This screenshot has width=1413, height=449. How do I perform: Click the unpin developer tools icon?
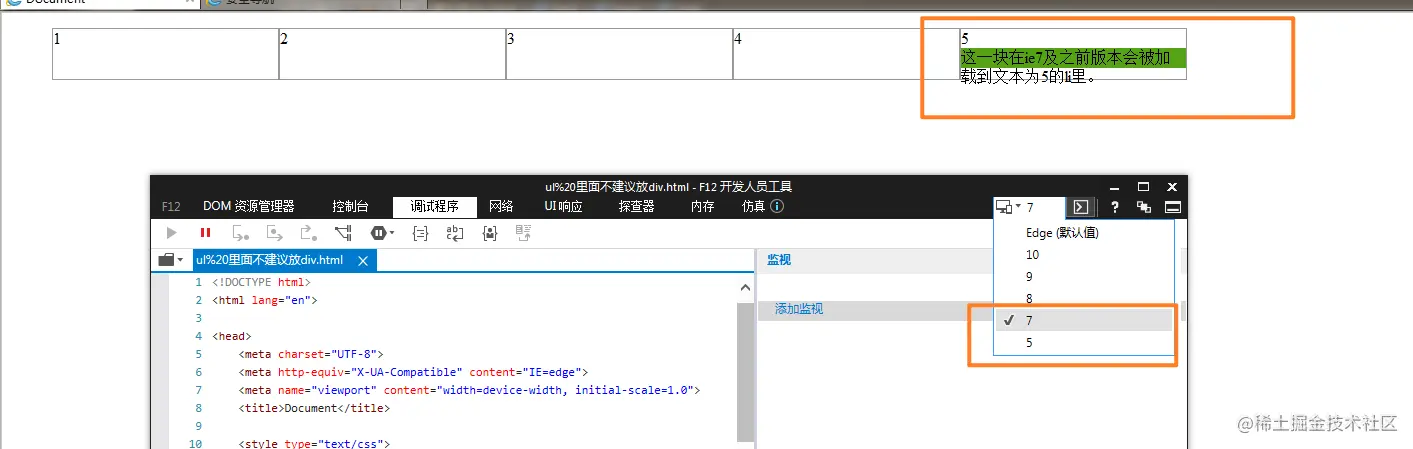click(1144, 208)
